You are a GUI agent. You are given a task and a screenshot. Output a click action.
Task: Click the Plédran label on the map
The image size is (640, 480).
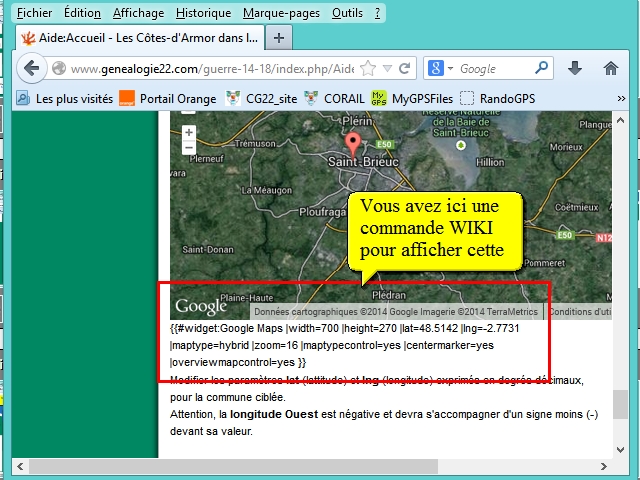pyautogui.click(x=389, y=295)
